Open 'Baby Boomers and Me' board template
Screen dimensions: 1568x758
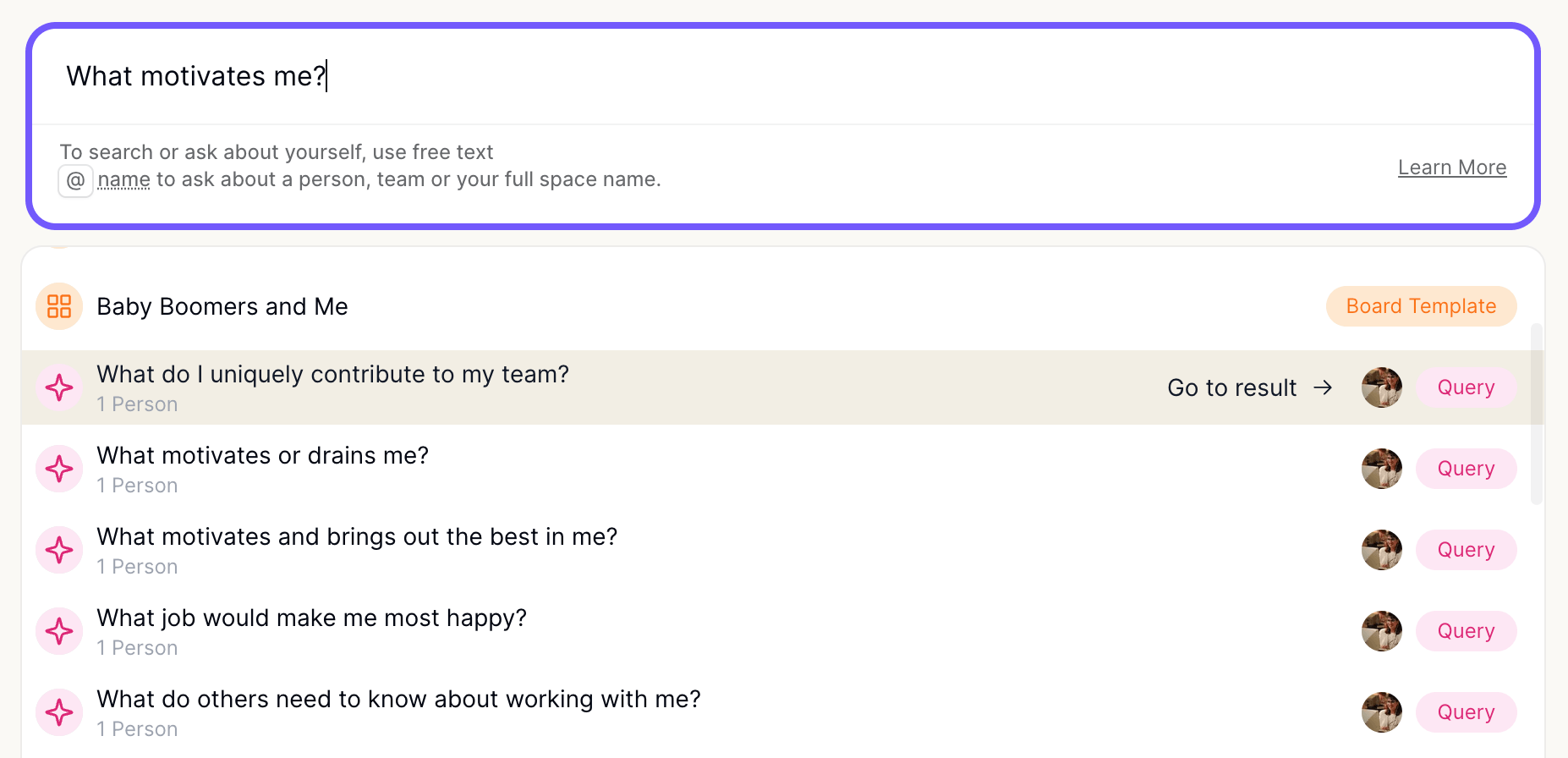click(x=782, y=306)
